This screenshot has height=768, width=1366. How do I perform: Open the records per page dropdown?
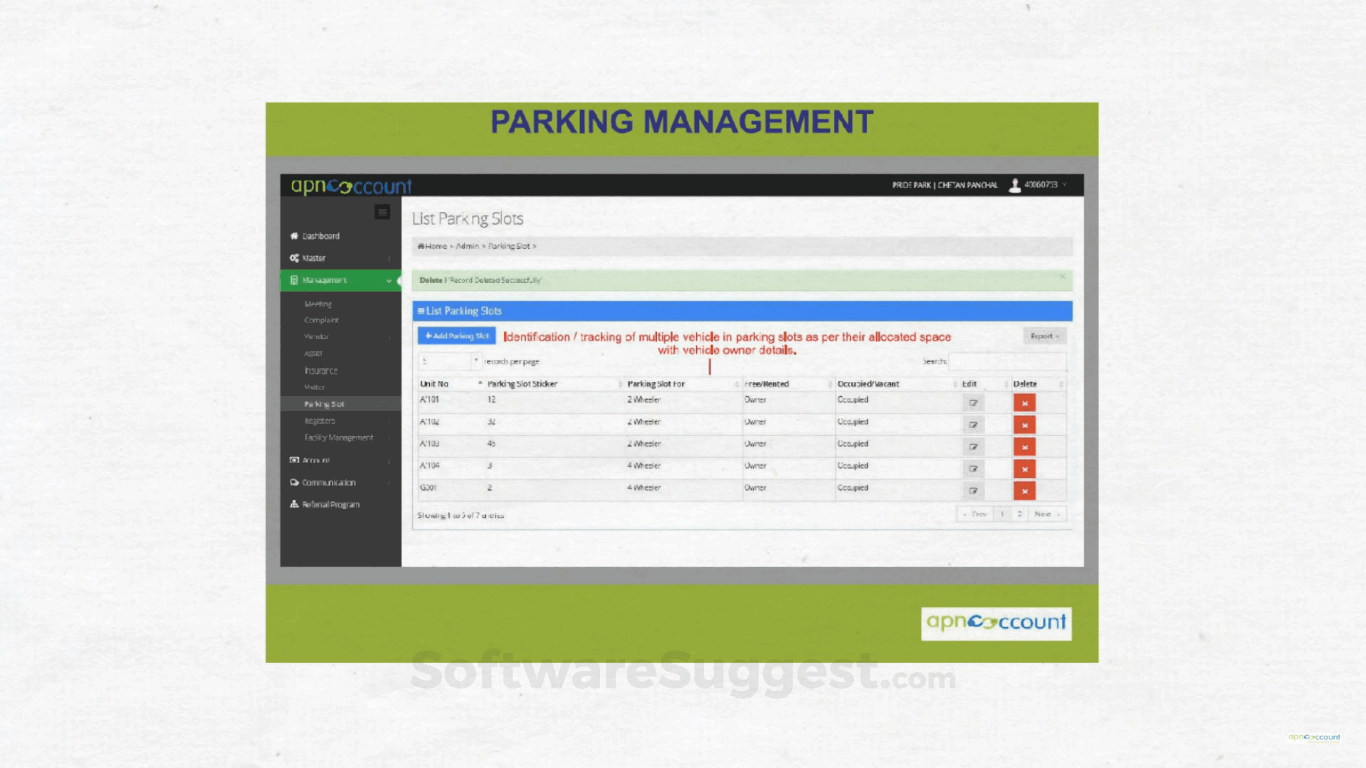449,361
